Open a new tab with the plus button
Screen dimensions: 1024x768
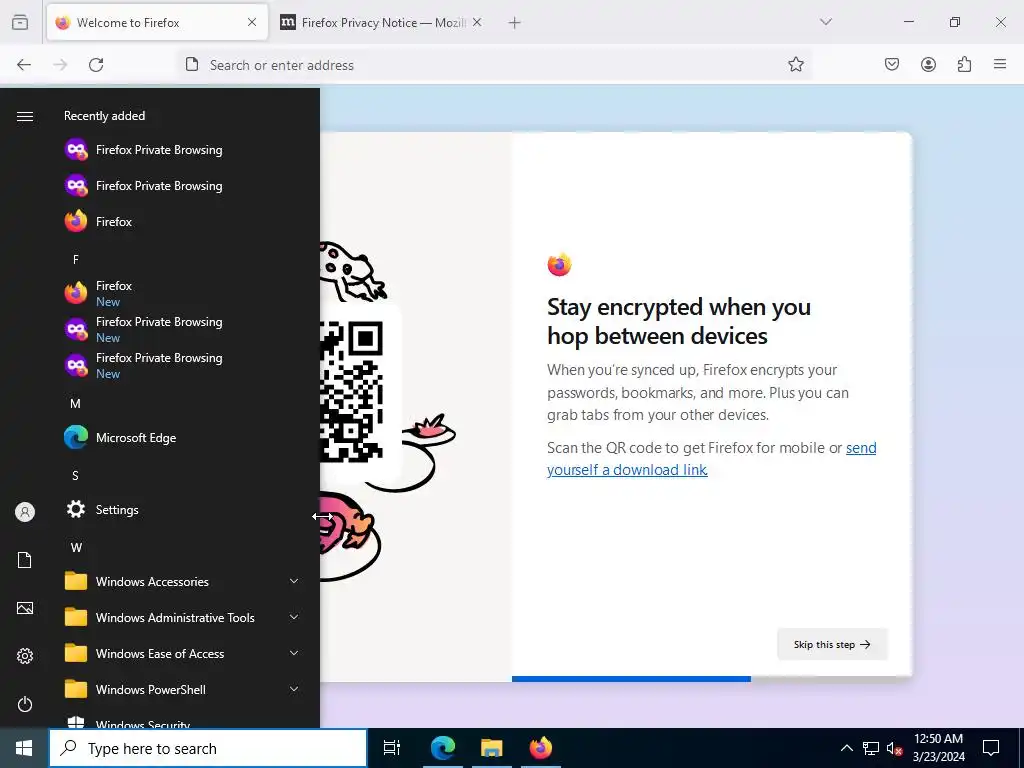515,23
